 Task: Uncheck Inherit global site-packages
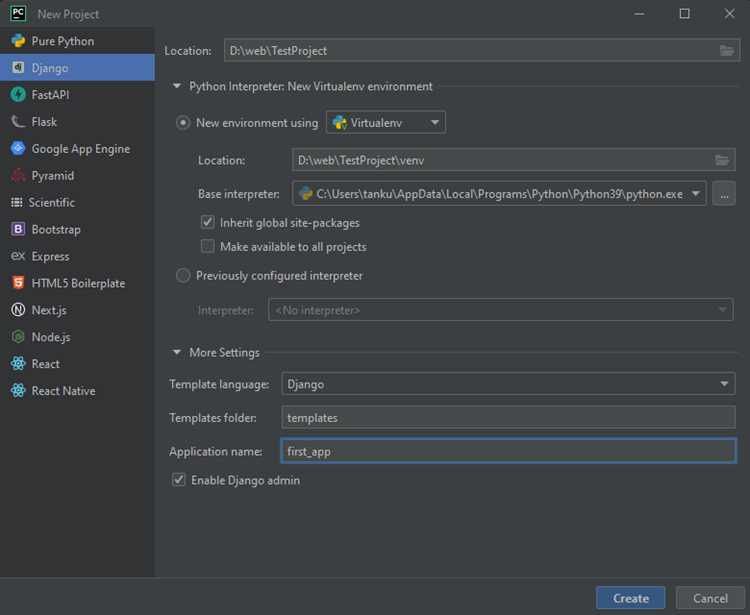click(x=208, y=222)
